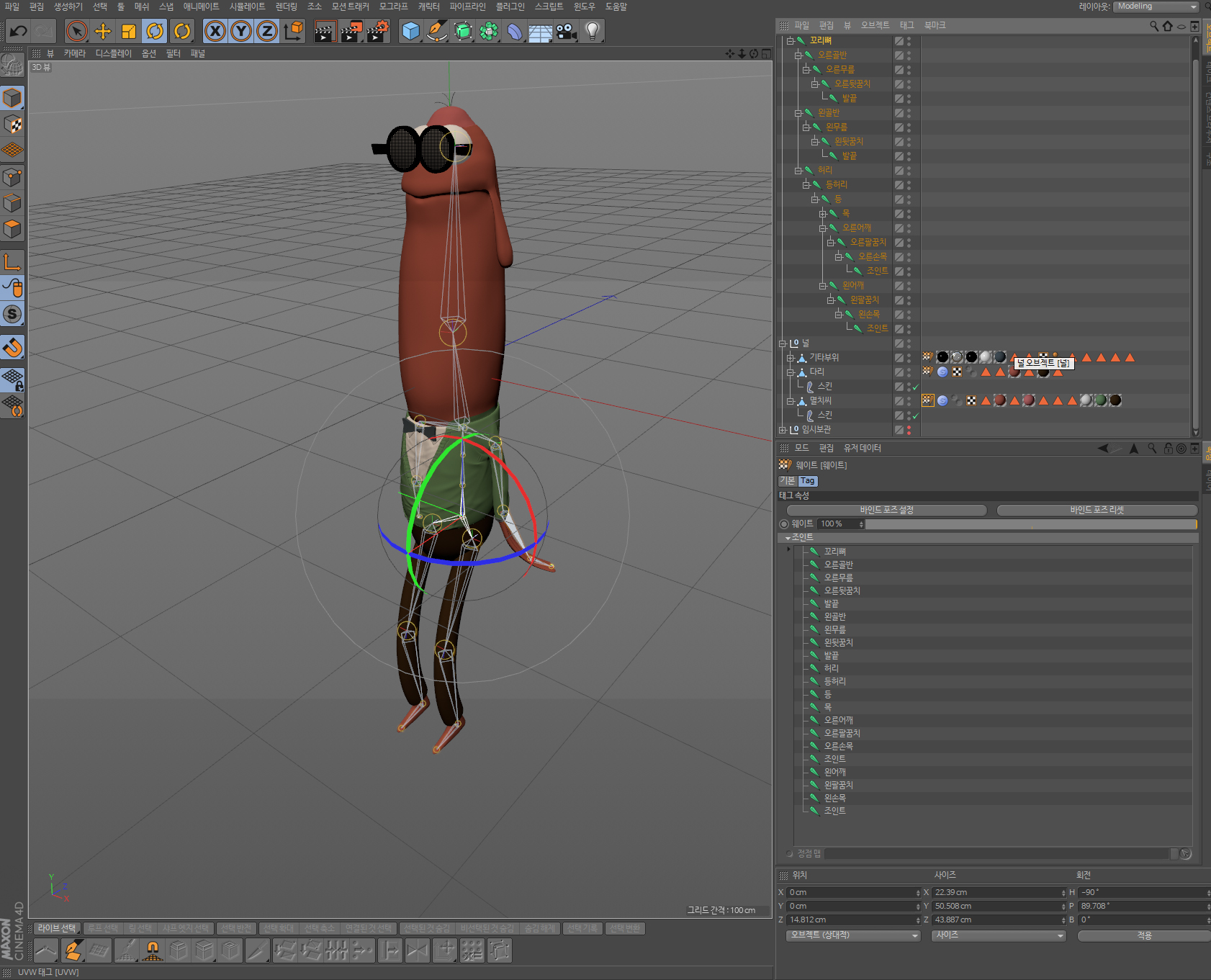Select the magnet tool in bottom toolbar
The height and width of the screenshot is (980, 1211).
click(x=152, y=950)
